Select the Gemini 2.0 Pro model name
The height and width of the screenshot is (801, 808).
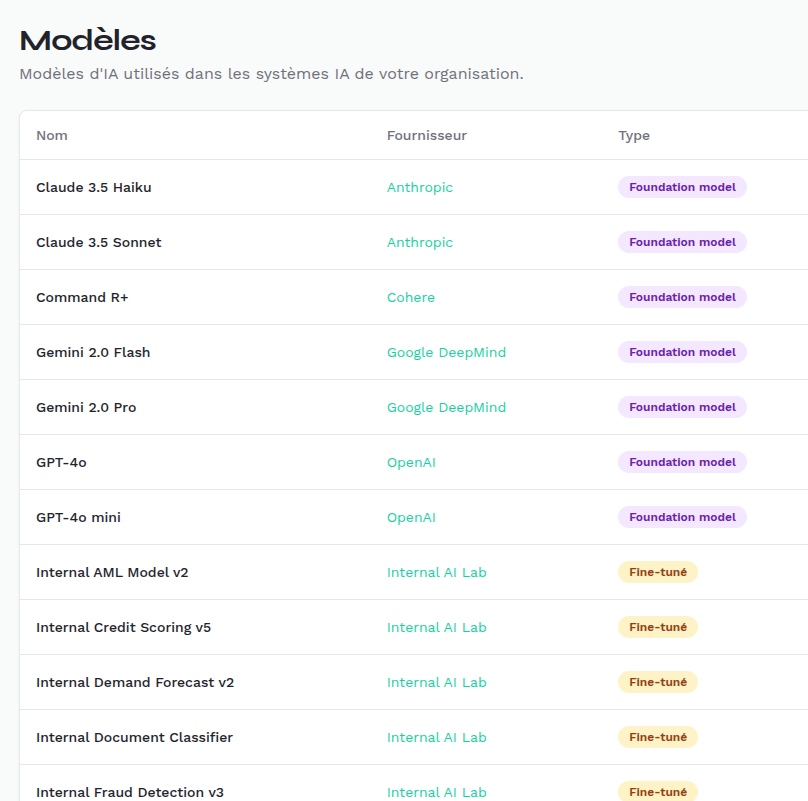[86, 407]
